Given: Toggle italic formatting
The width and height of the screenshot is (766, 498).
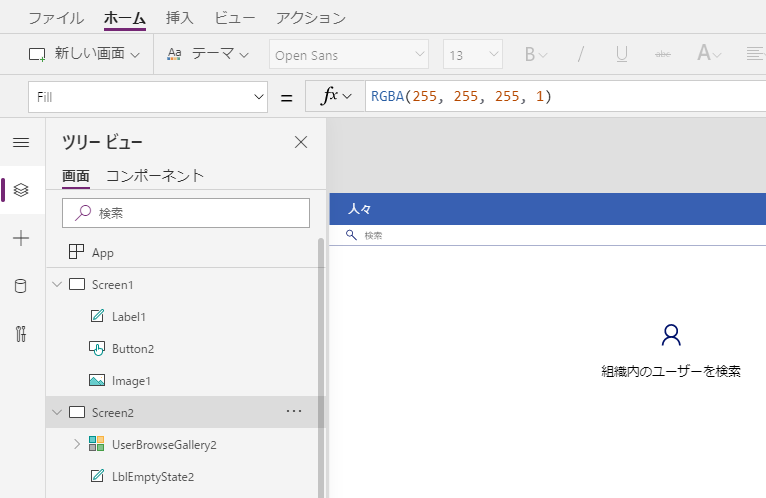Looking at the screenshot, I should tap(580, 54).
